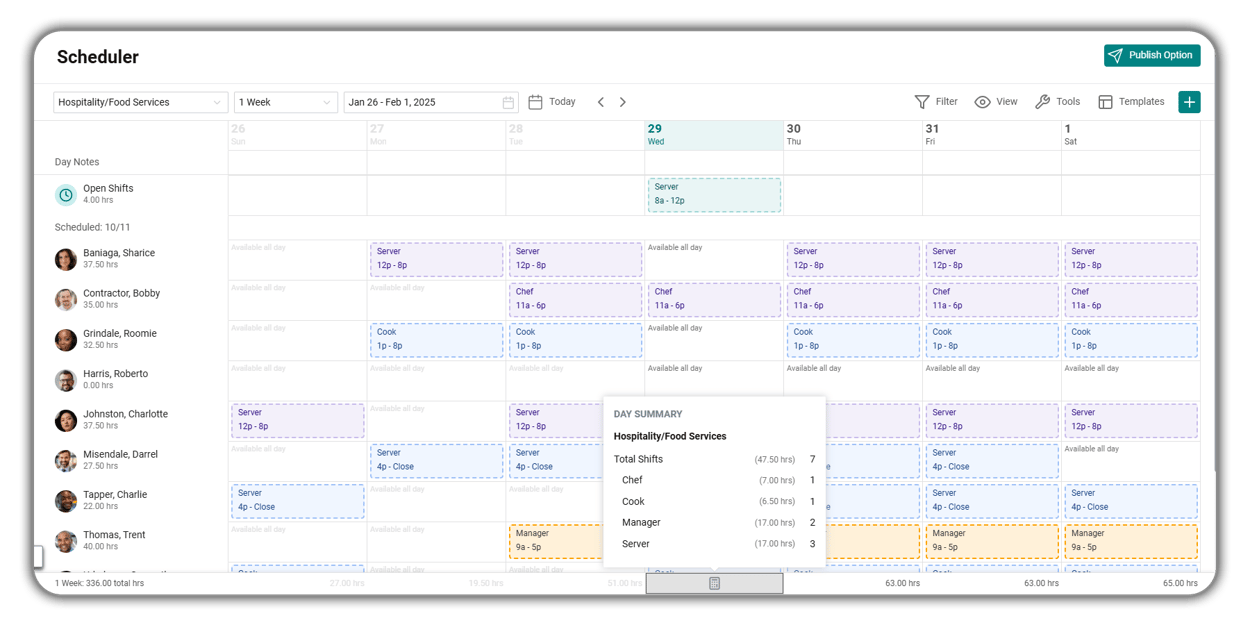The image size is (1250, 625).
Task: Click the next week chevron arrow
Action: tap(622, 101)
